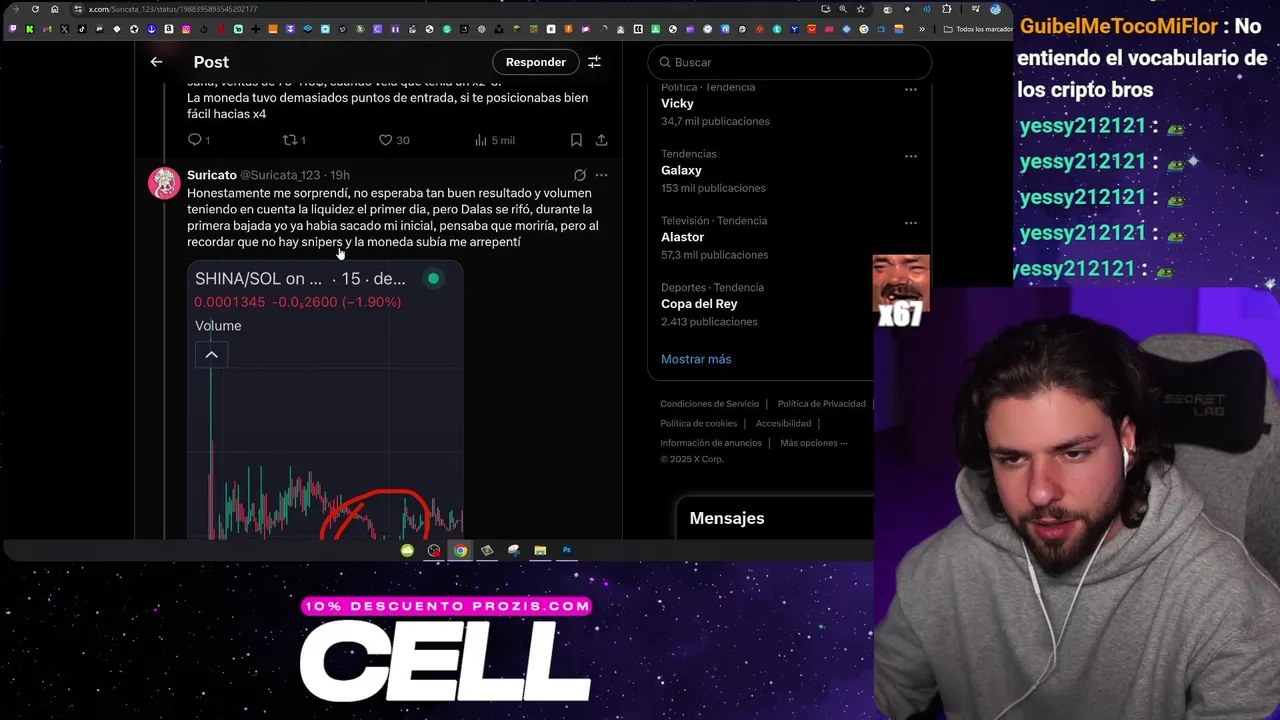Click site info icon left of URL

click(78, 9)
